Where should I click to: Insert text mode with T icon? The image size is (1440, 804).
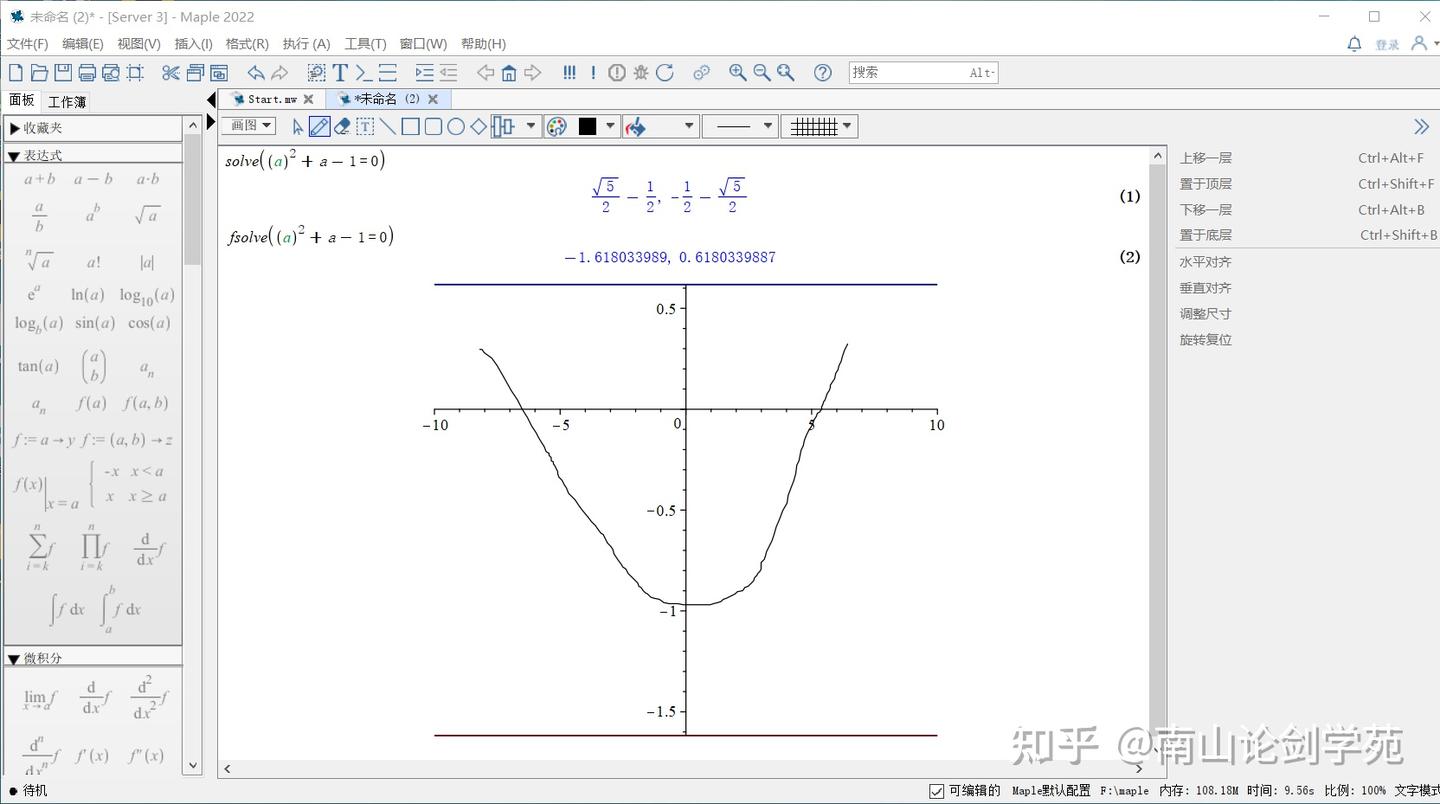click(x=340, y=72)
